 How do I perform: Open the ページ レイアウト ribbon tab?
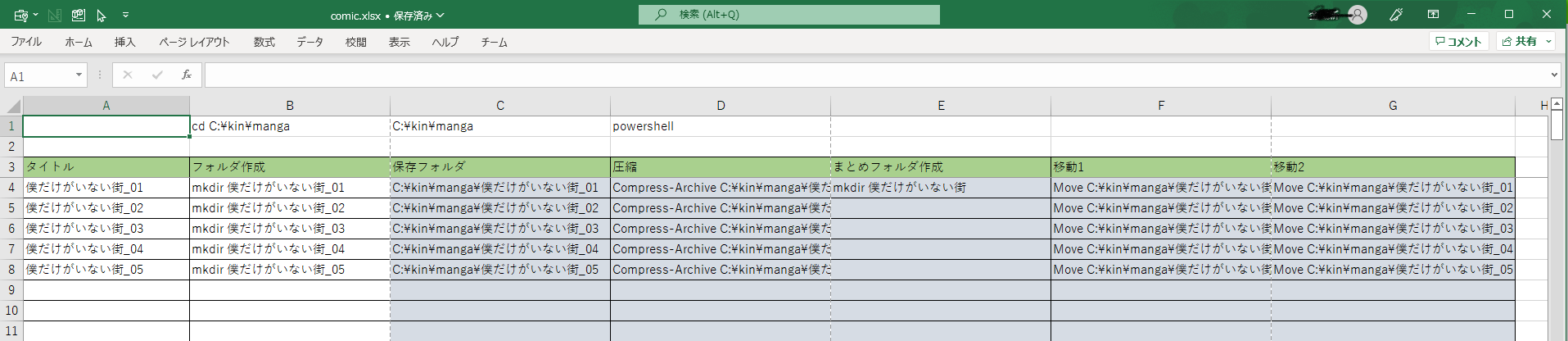point(194,42)
